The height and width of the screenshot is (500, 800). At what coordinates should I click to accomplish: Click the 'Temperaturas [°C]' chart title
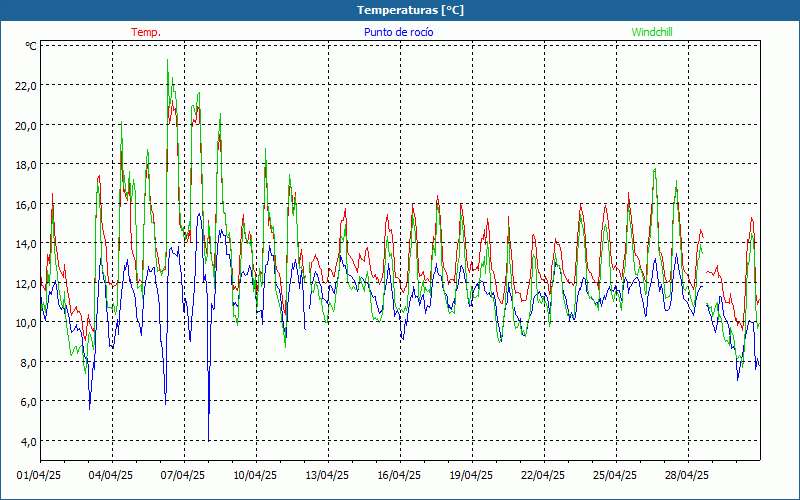pos(410,10)
